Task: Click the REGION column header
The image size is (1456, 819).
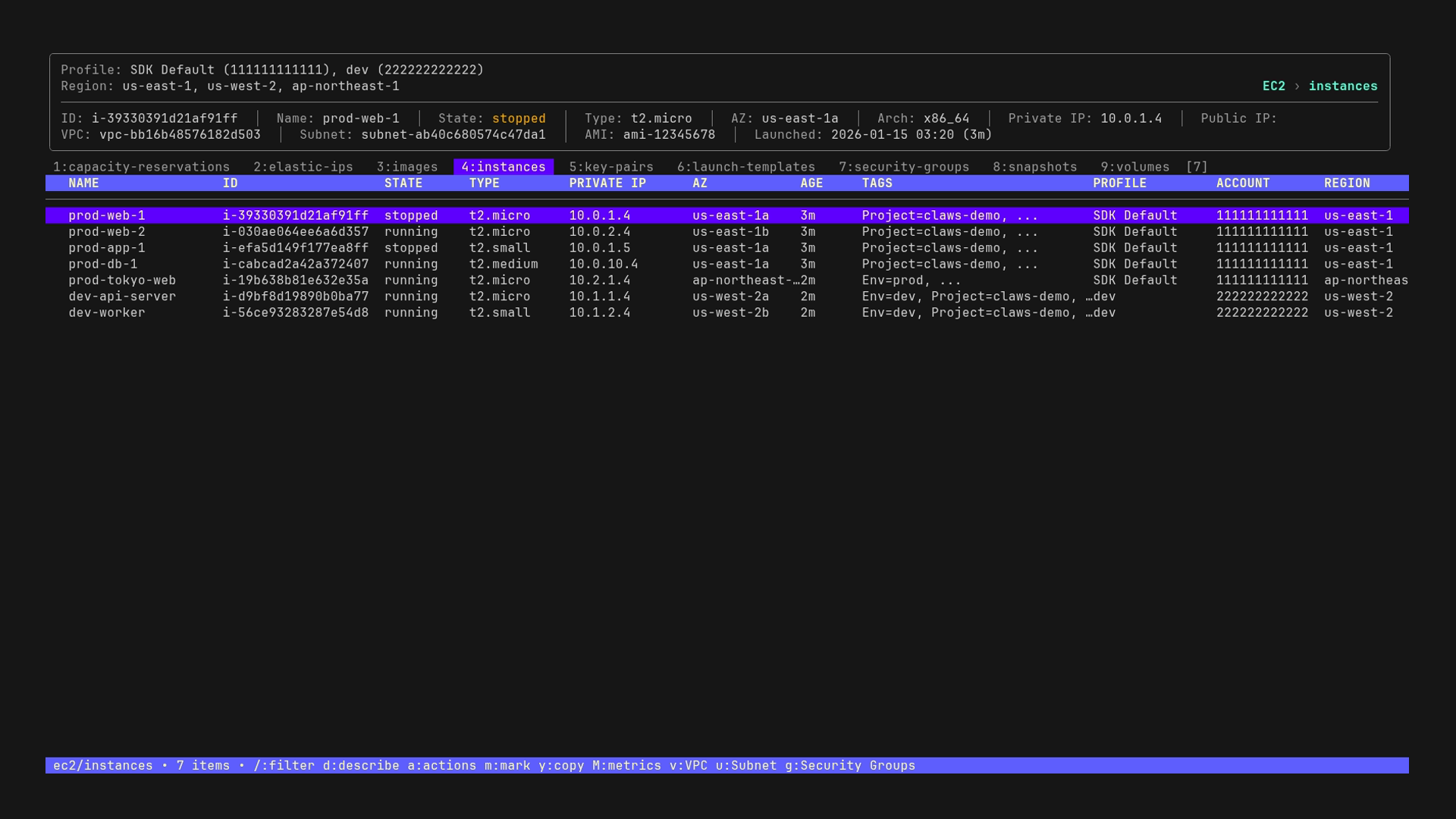Action: point(1348,183)
